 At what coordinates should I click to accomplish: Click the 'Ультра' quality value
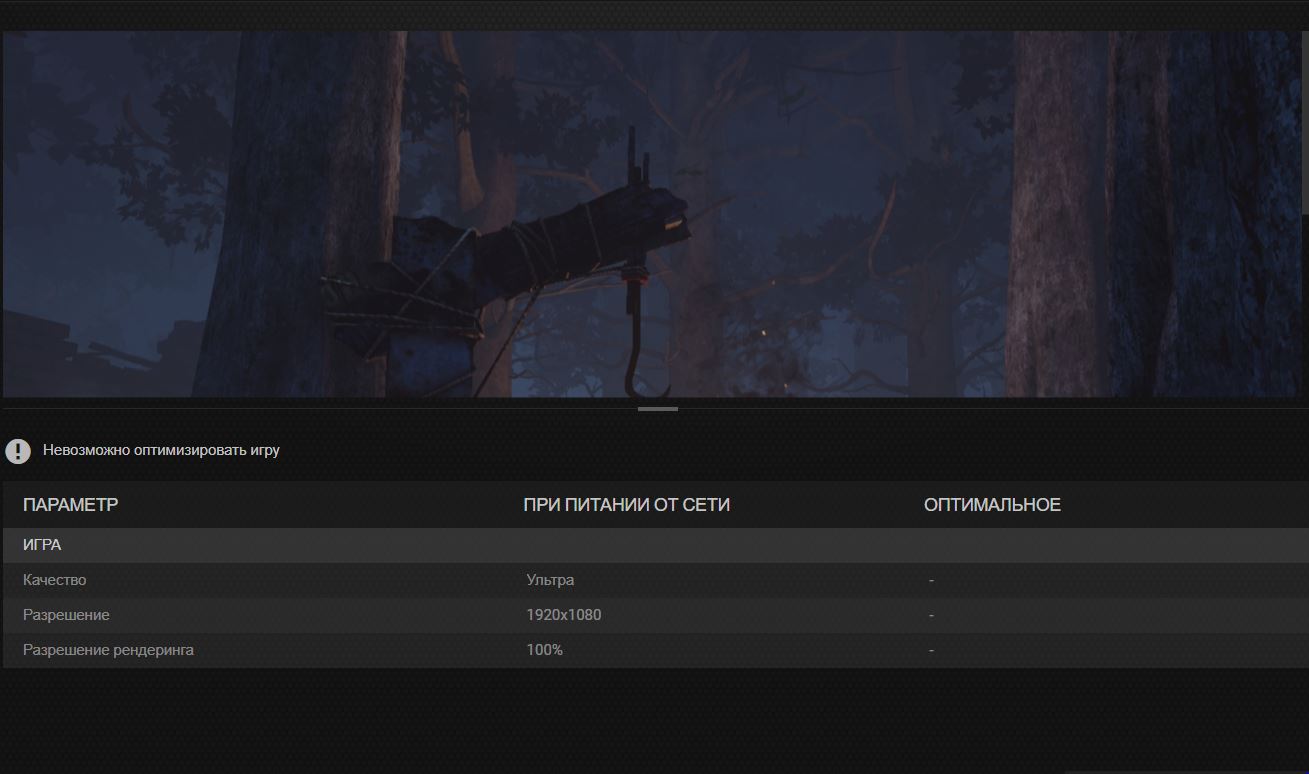550,580
